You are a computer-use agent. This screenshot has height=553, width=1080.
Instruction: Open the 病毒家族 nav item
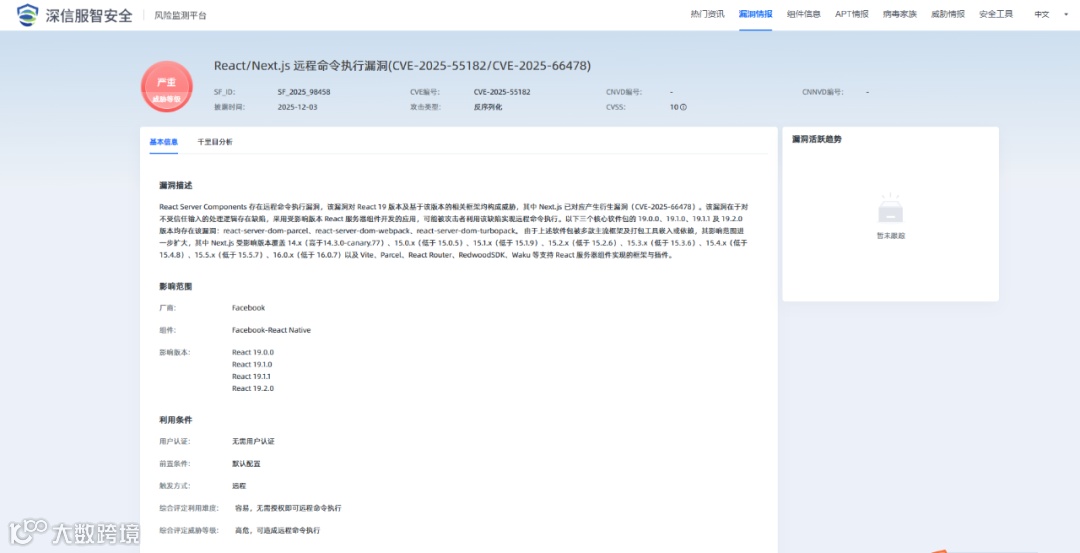click(900, 14)
